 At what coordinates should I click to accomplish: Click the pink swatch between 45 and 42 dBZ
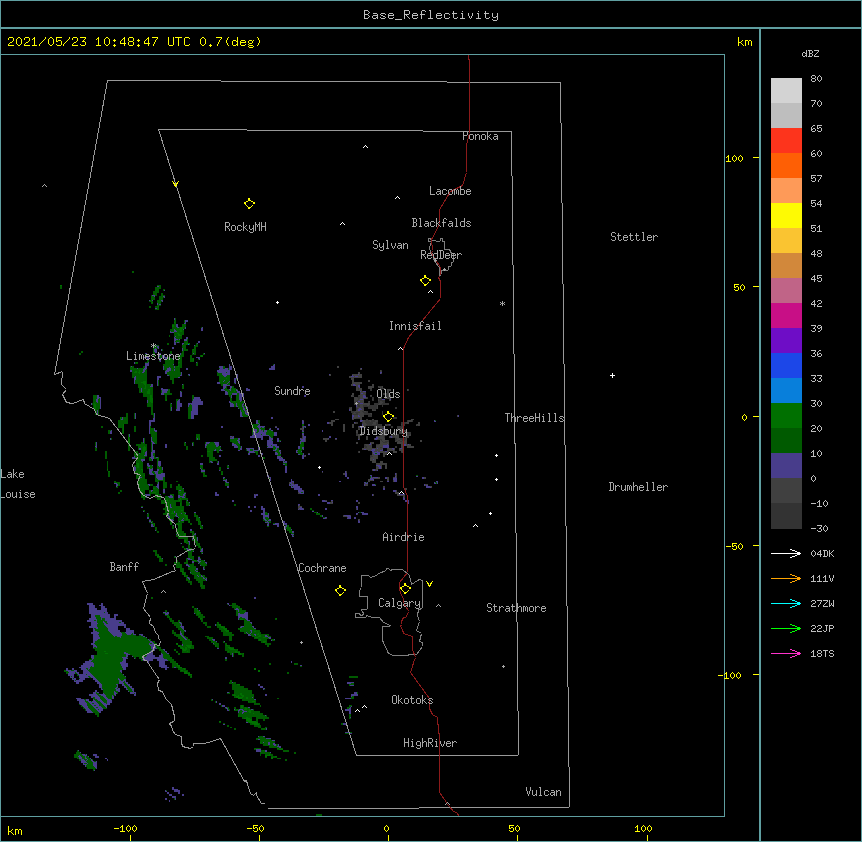click(x=786, y=291)
